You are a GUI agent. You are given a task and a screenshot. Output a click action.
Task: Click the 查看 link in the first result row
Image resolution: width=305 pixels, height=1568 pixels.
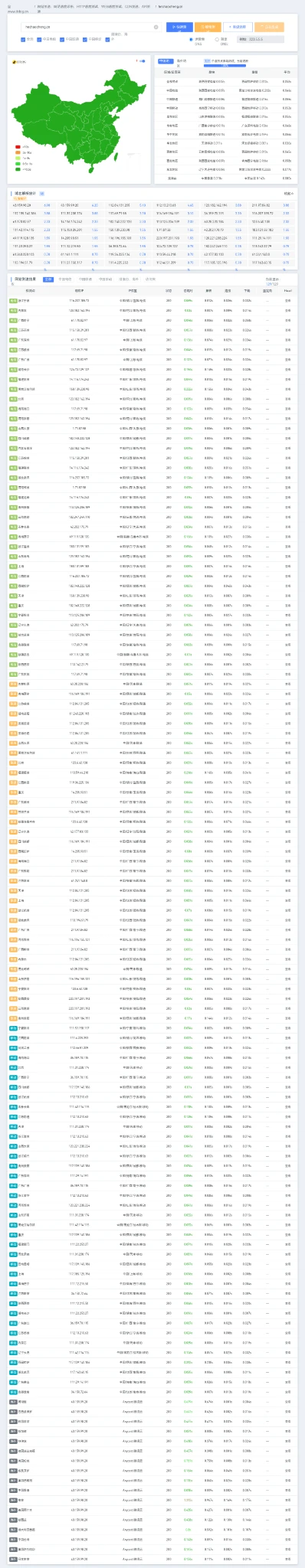coord(287,301)
